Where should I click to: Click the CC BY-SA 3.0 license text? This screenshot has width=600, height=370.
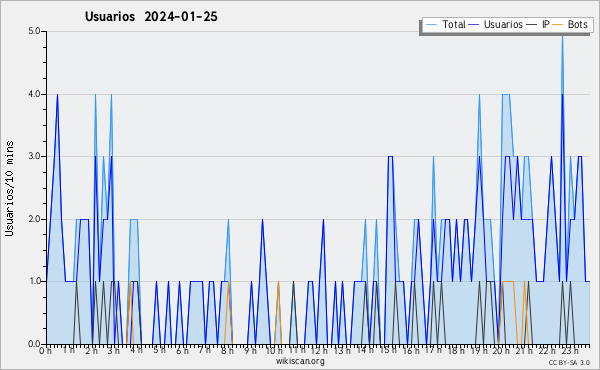pos(569,362)
